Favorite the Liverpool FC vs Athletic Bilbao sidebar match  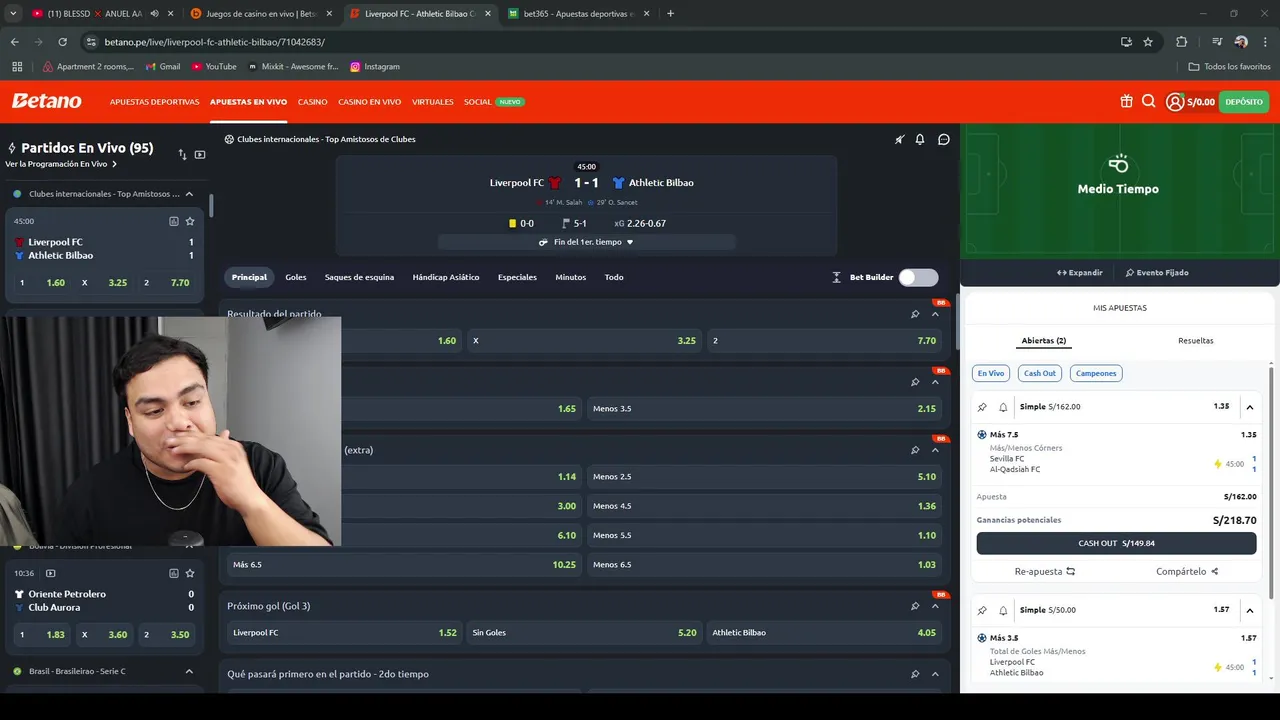[x=190, y=221]
